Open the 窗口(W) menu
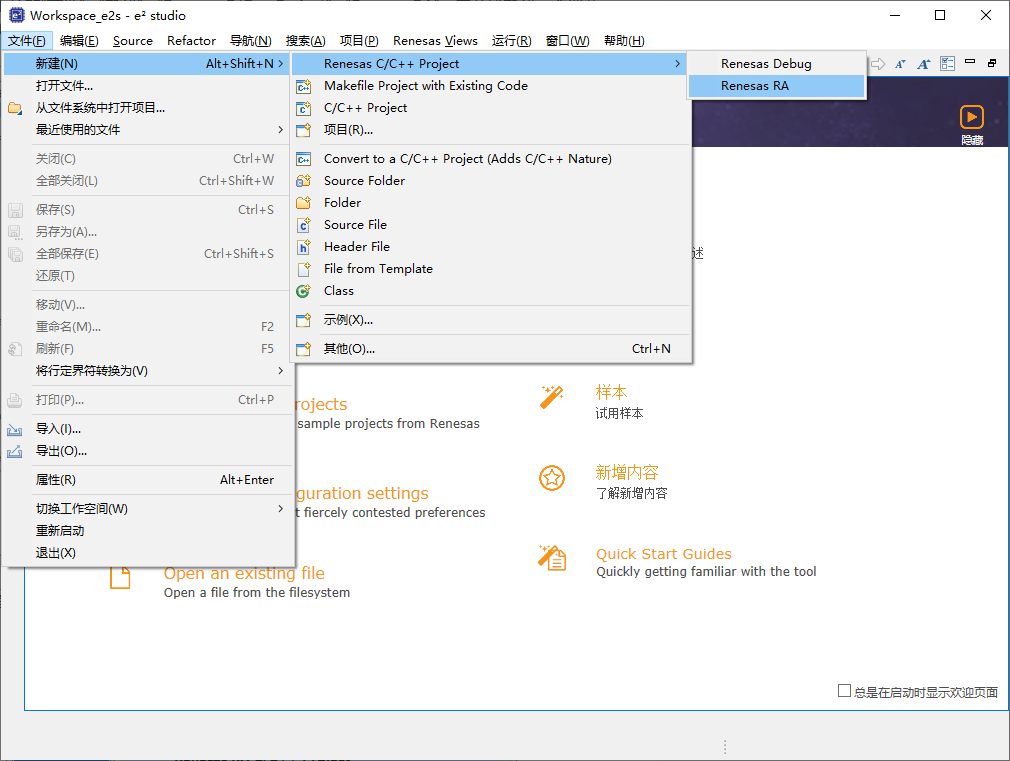1010x761 pixels. click(567, 41)
